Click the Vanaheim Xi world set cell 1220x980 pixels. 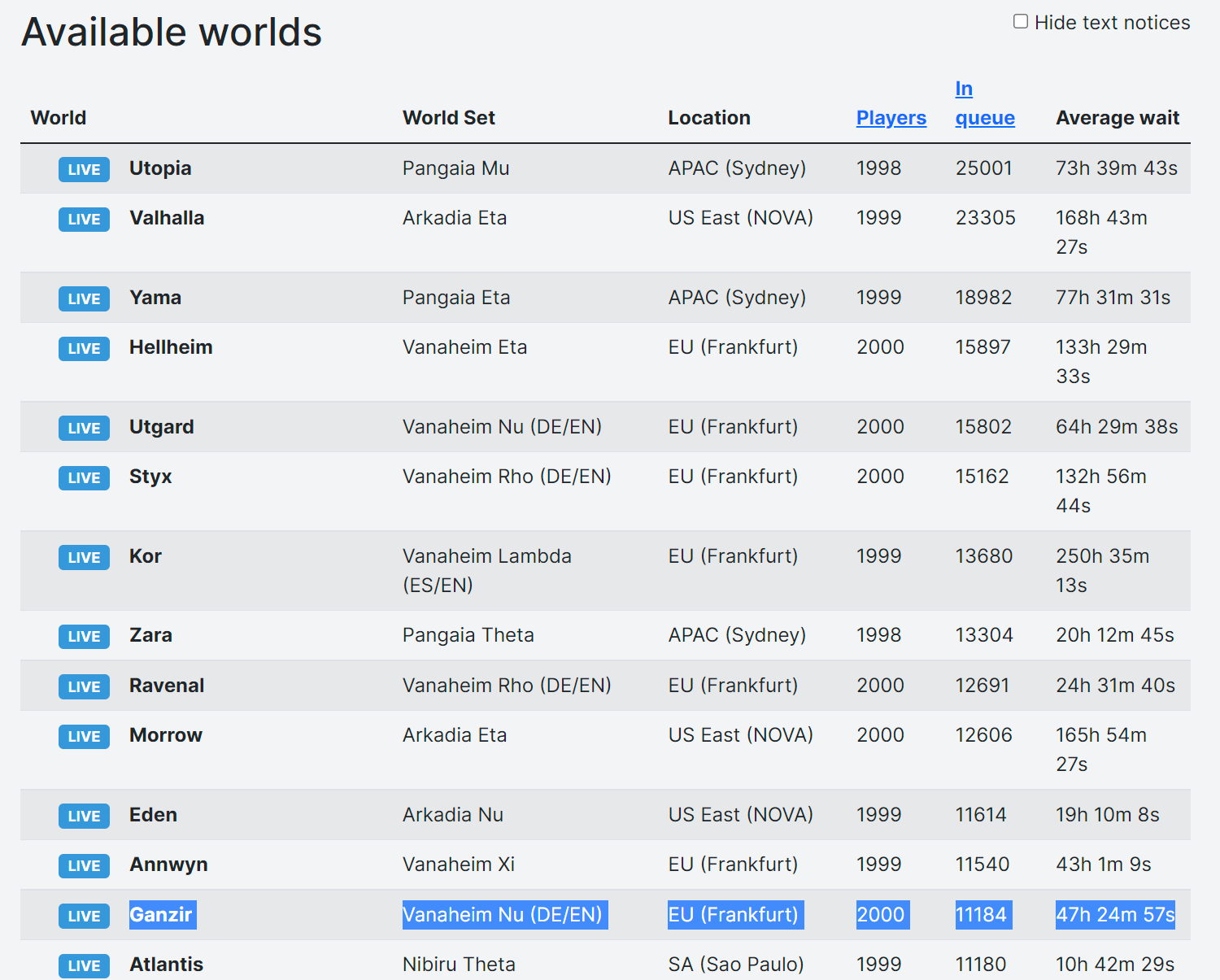click(459, 865)
